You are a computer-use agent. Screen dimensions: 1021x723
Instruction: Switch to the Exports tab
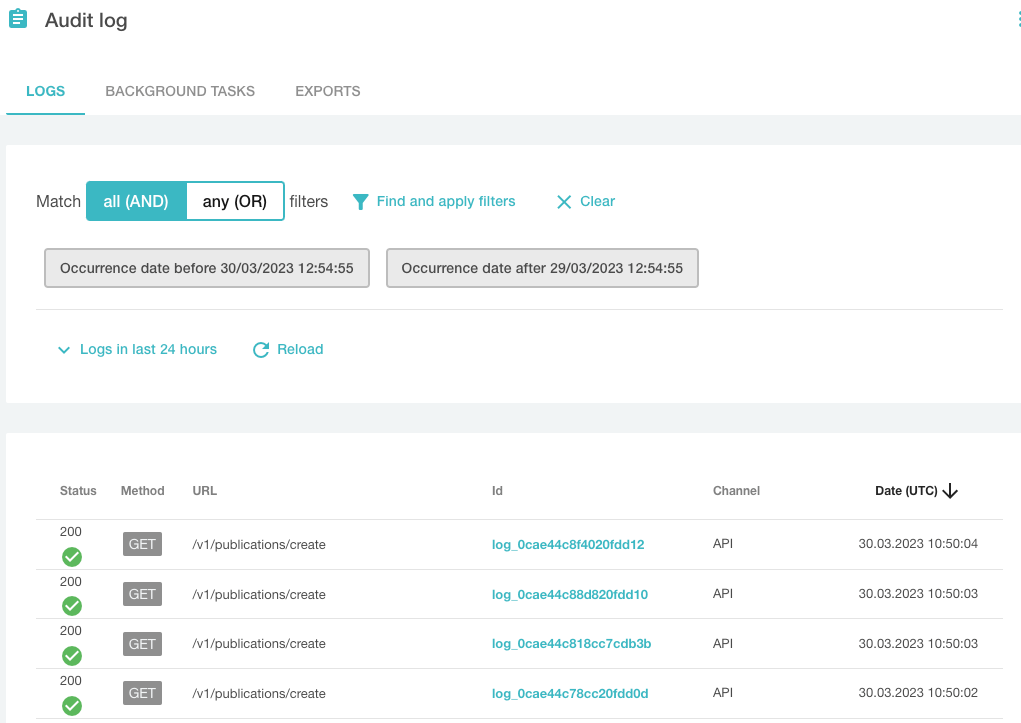pyautogui.click(x=327, y=91)
